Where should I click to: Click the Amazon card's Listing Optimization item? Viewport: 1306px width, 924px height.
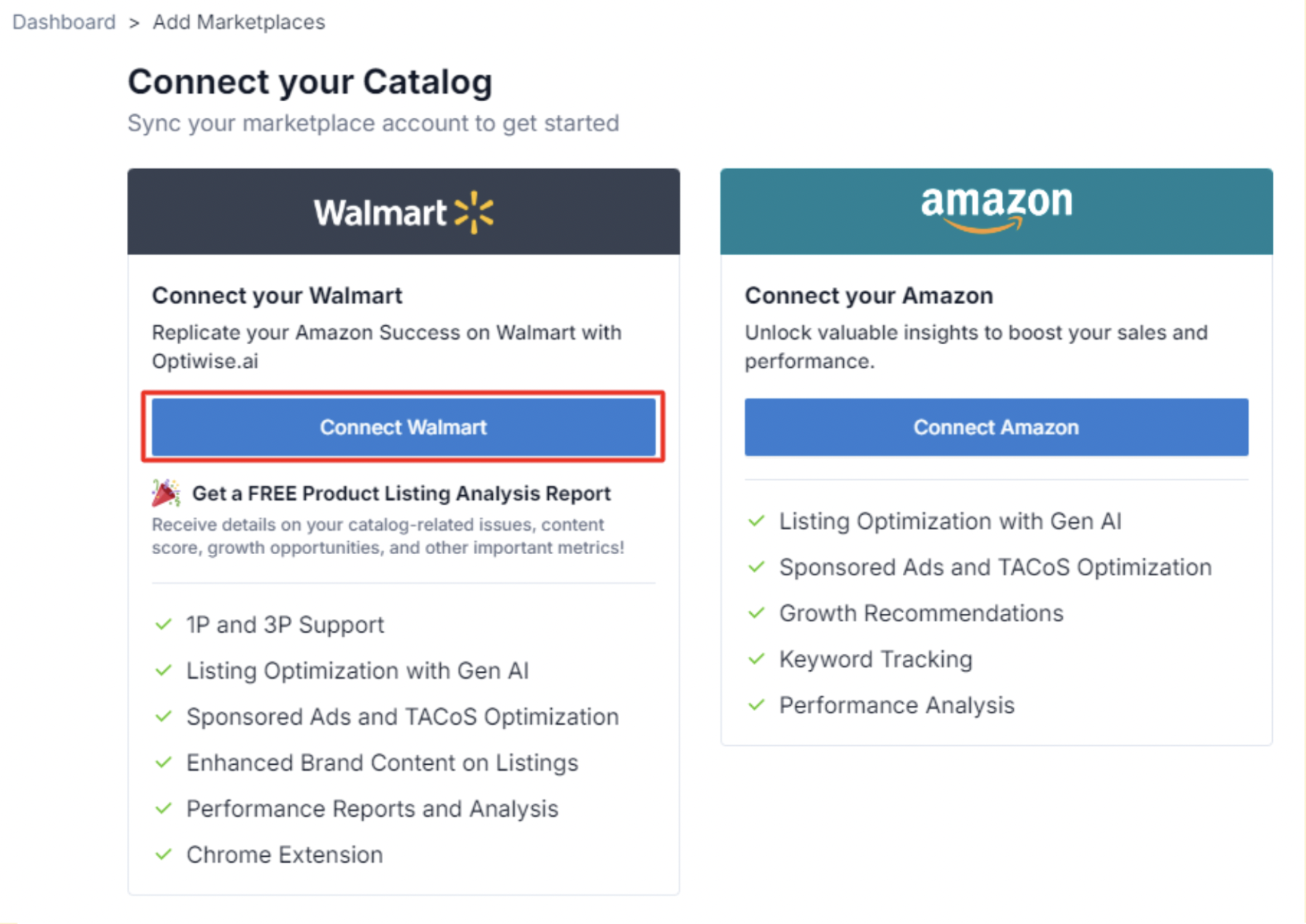point(950,521)
